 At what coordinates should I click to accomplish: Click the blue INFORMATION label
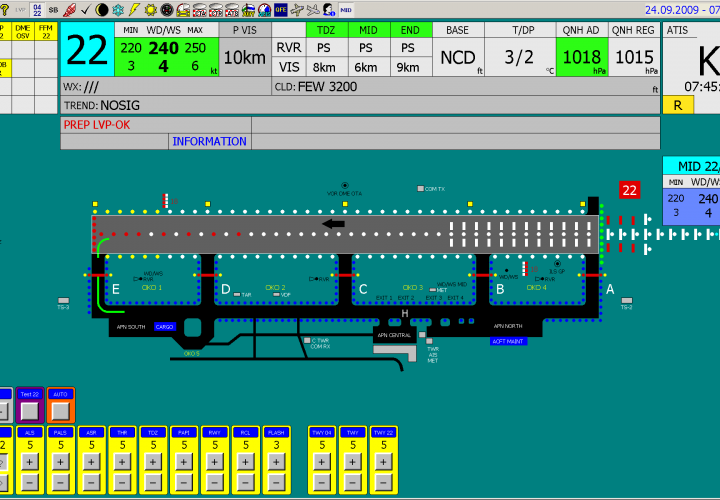(x=209, y=141)
